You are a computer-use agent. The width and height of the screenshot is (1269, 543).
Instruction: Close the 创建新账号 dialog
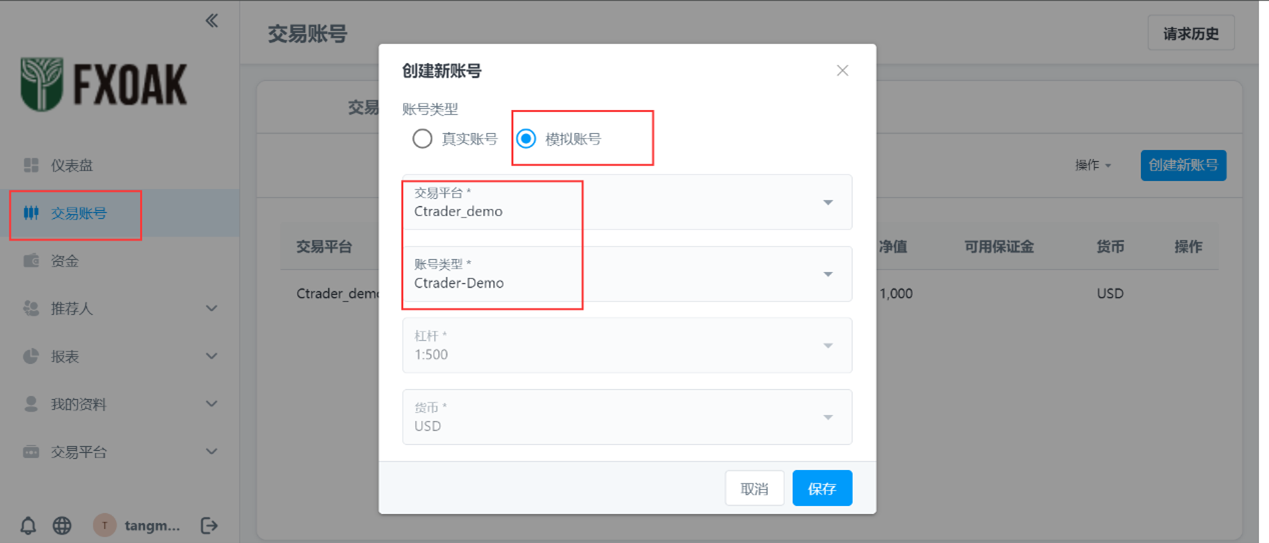click(842, 71)
